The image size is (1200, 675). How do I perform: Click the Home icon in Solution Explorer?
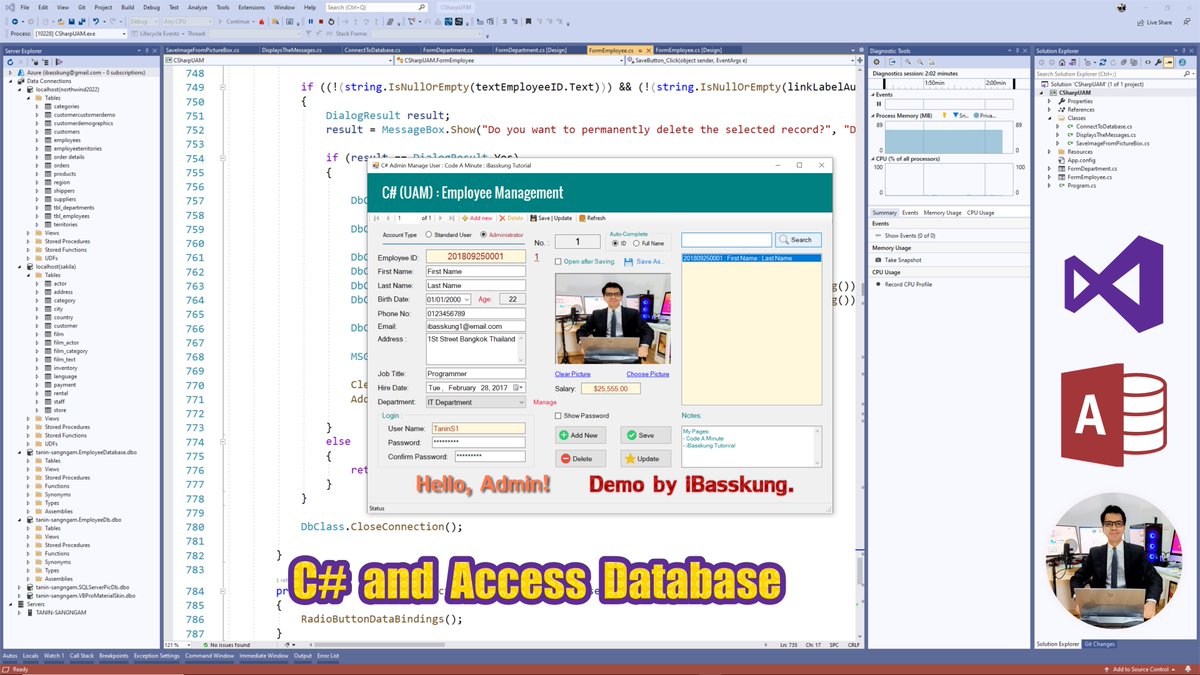(x=1062, y=62)
